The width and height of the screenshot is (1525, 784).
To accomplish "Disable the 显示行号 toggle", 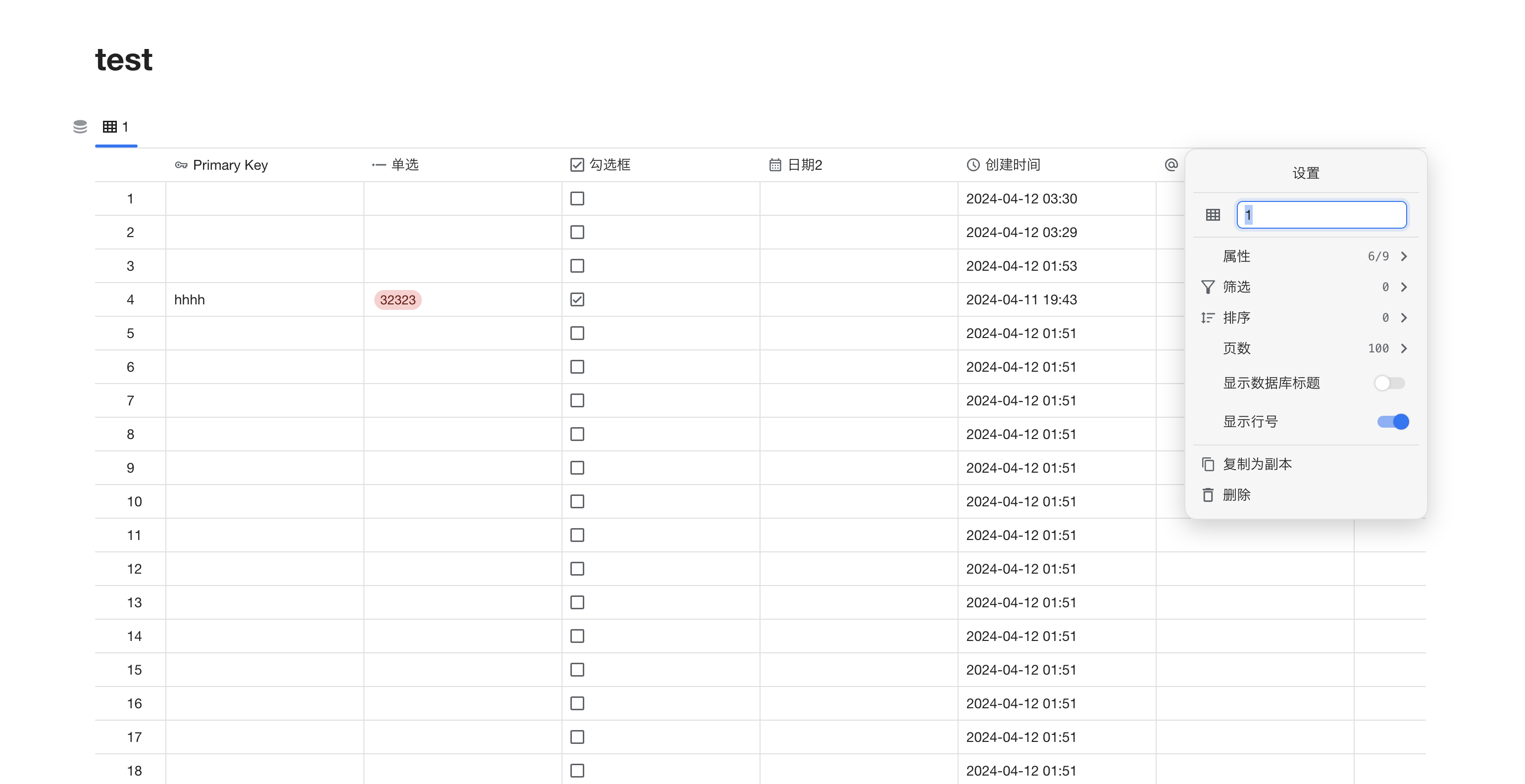I will 1392,421.
